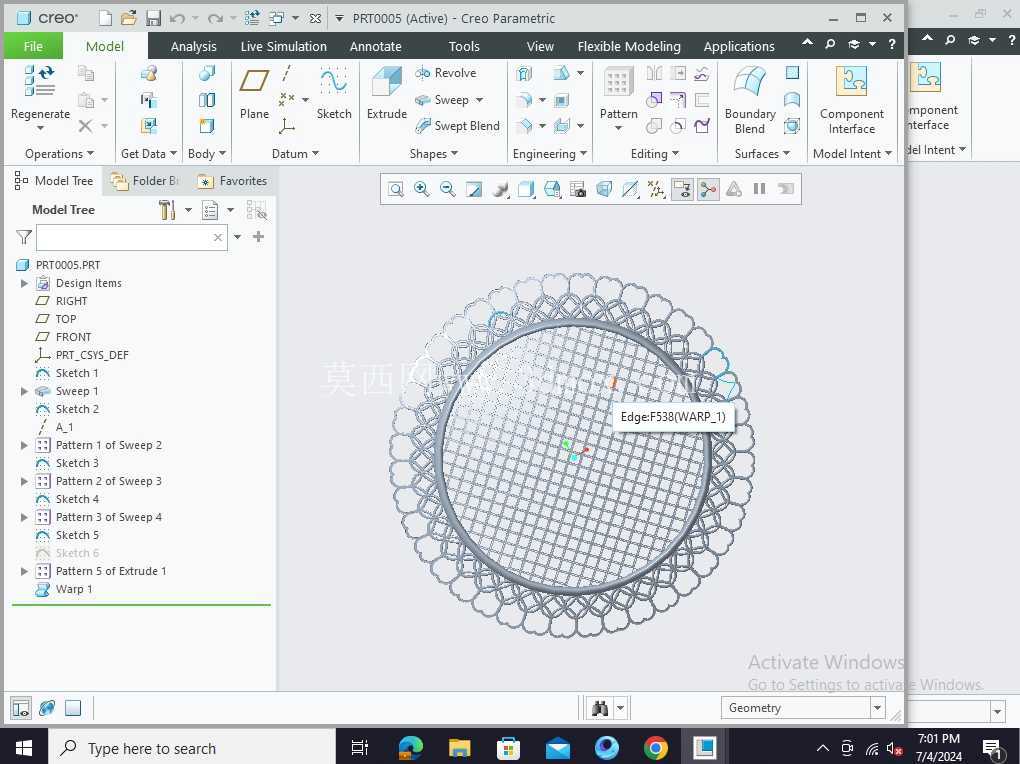The width and height of the screenshot is (1020, 764).
Task: Select the Shell tool
Action: click(561, 100)
